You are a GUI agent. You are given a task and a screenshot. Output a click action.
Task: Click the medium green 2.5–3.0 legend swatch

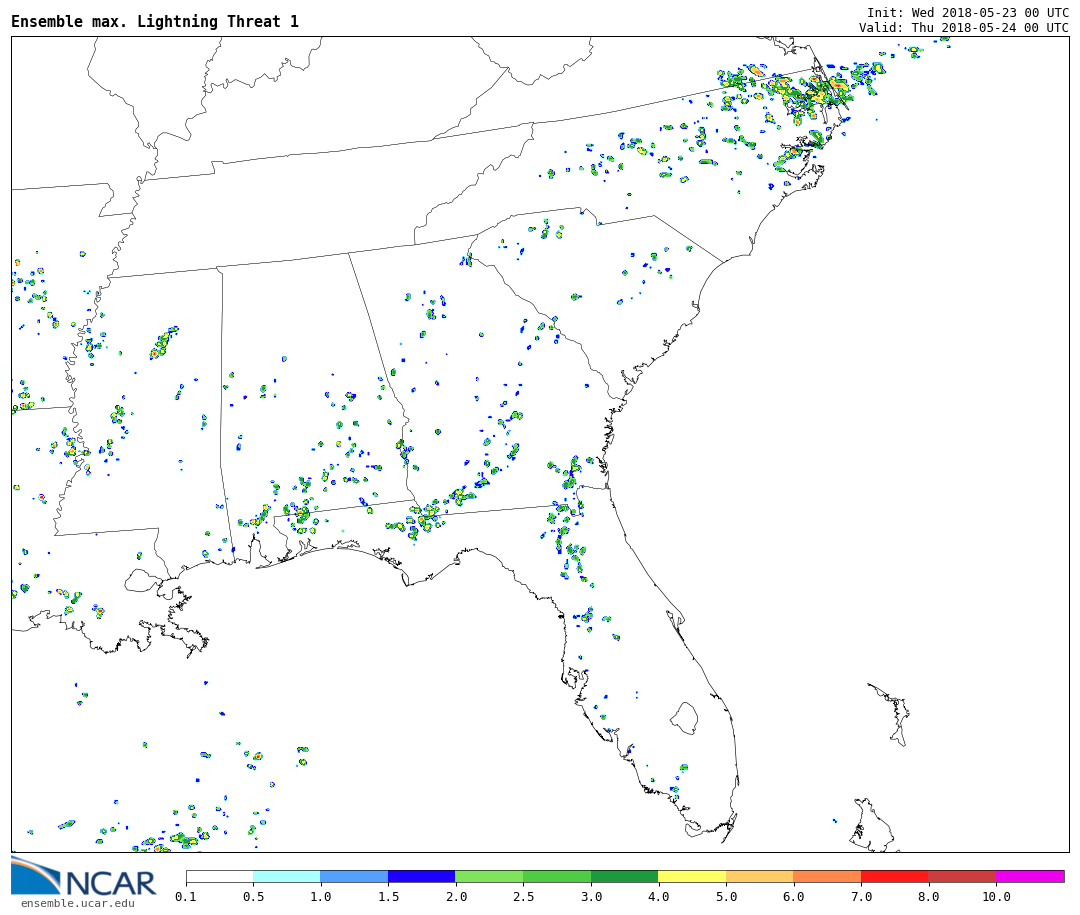tap(556, 877)
